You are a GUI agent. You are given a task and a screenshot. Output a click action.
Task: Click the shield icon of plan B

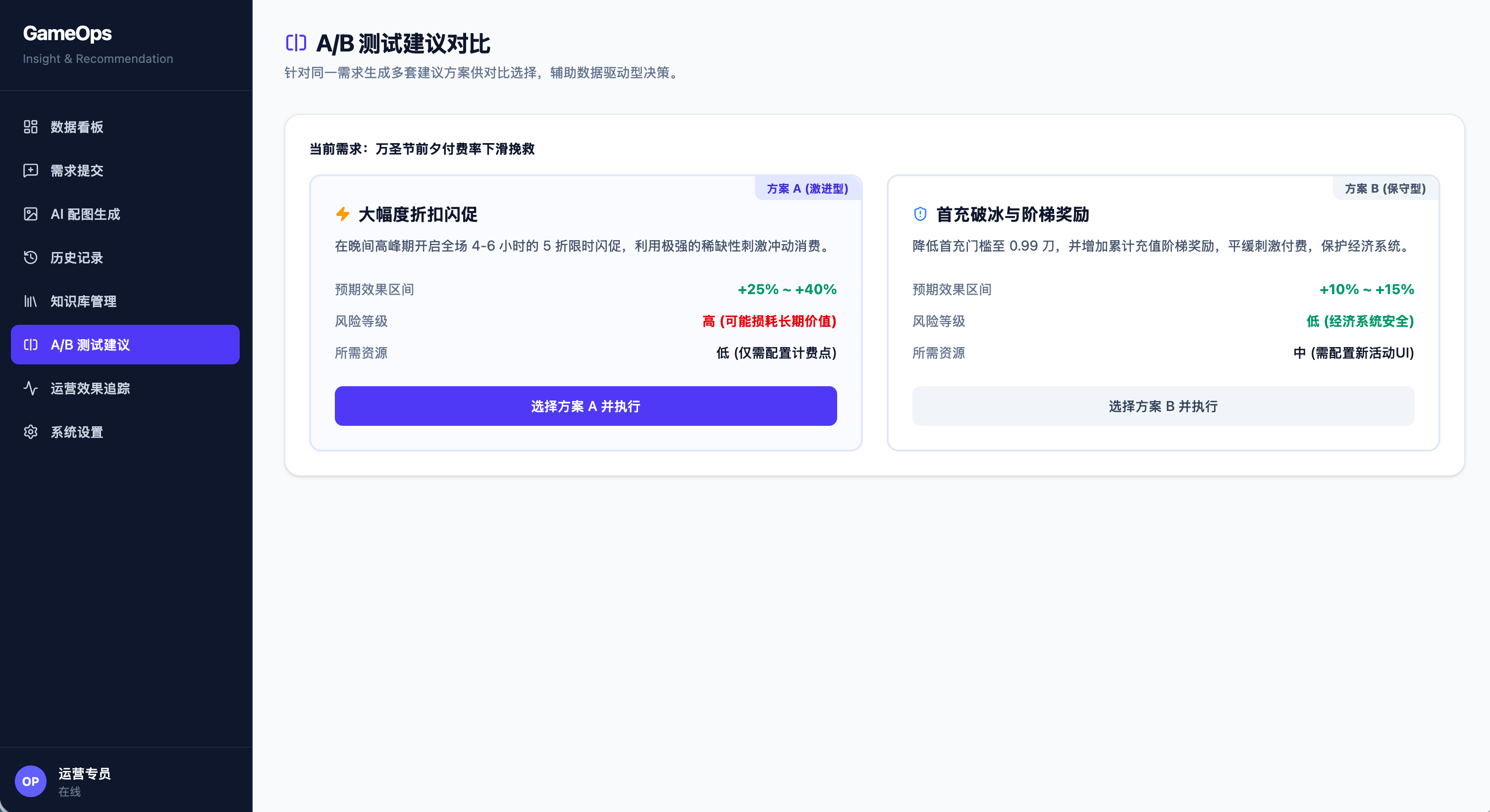pyautogui.click(x=920, y=214)
